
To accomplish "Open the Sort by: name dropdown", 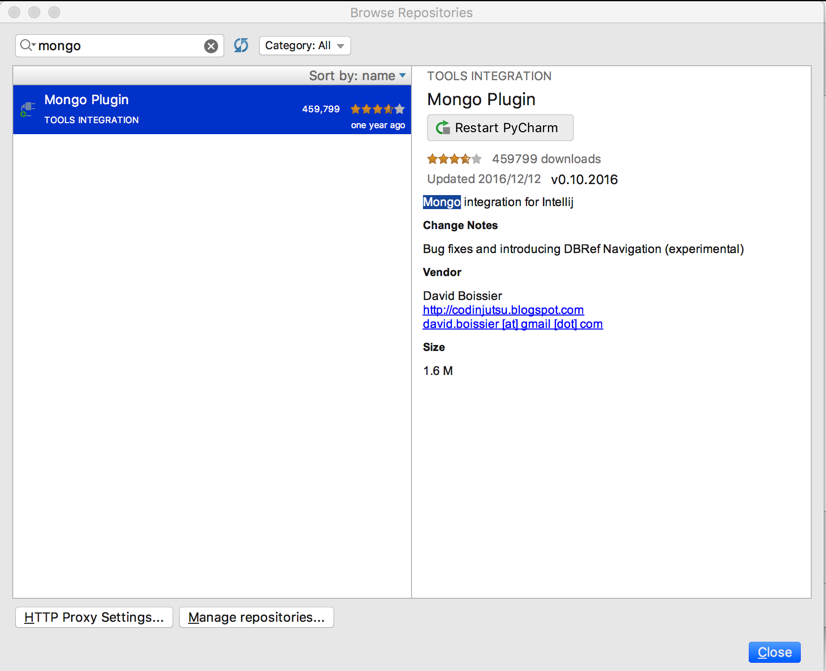I will [x=357, y=76].
